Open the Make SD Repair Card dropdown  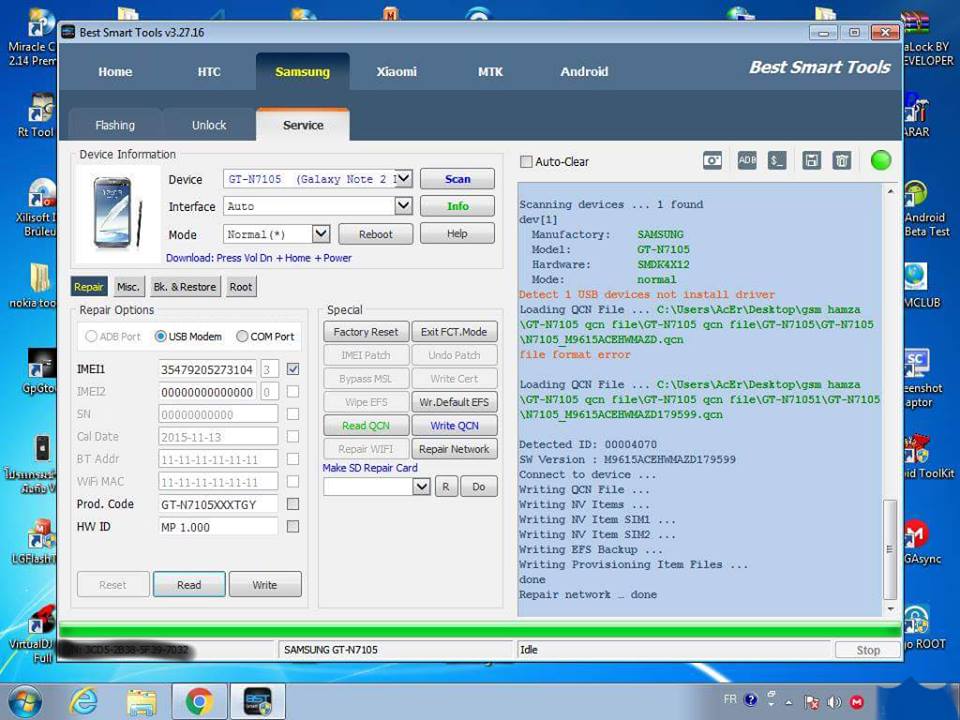point(421,487)
